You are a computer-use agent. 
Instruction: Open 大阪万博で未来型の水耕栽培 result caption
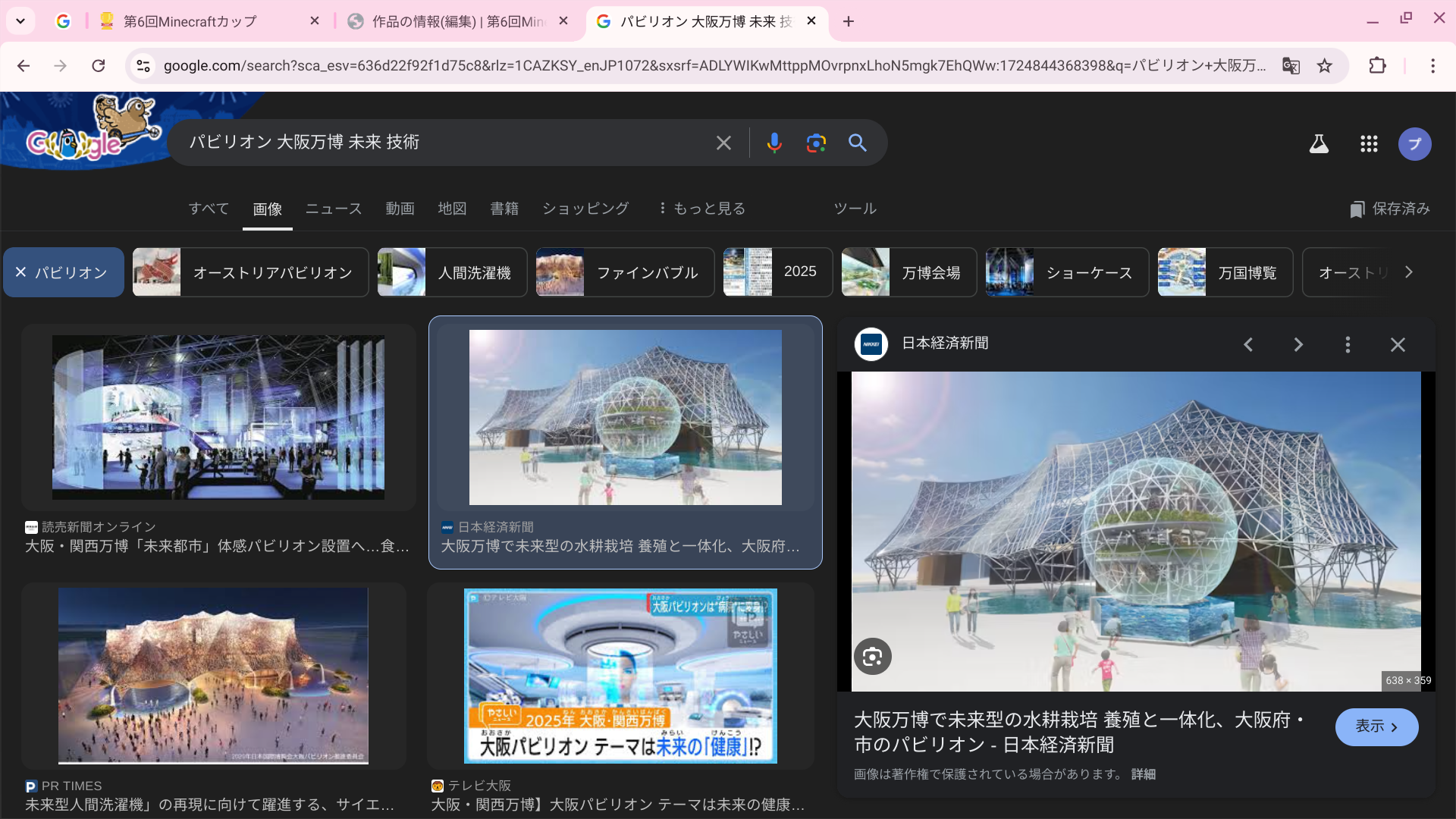point(620,546)
